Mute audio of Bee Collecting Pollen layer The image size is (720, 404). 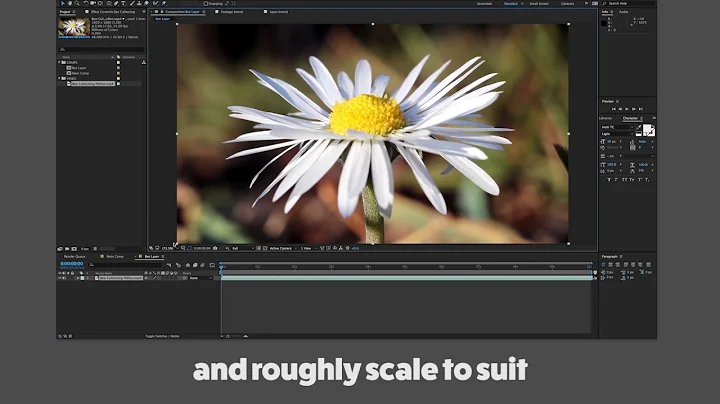tap(64, 278)
